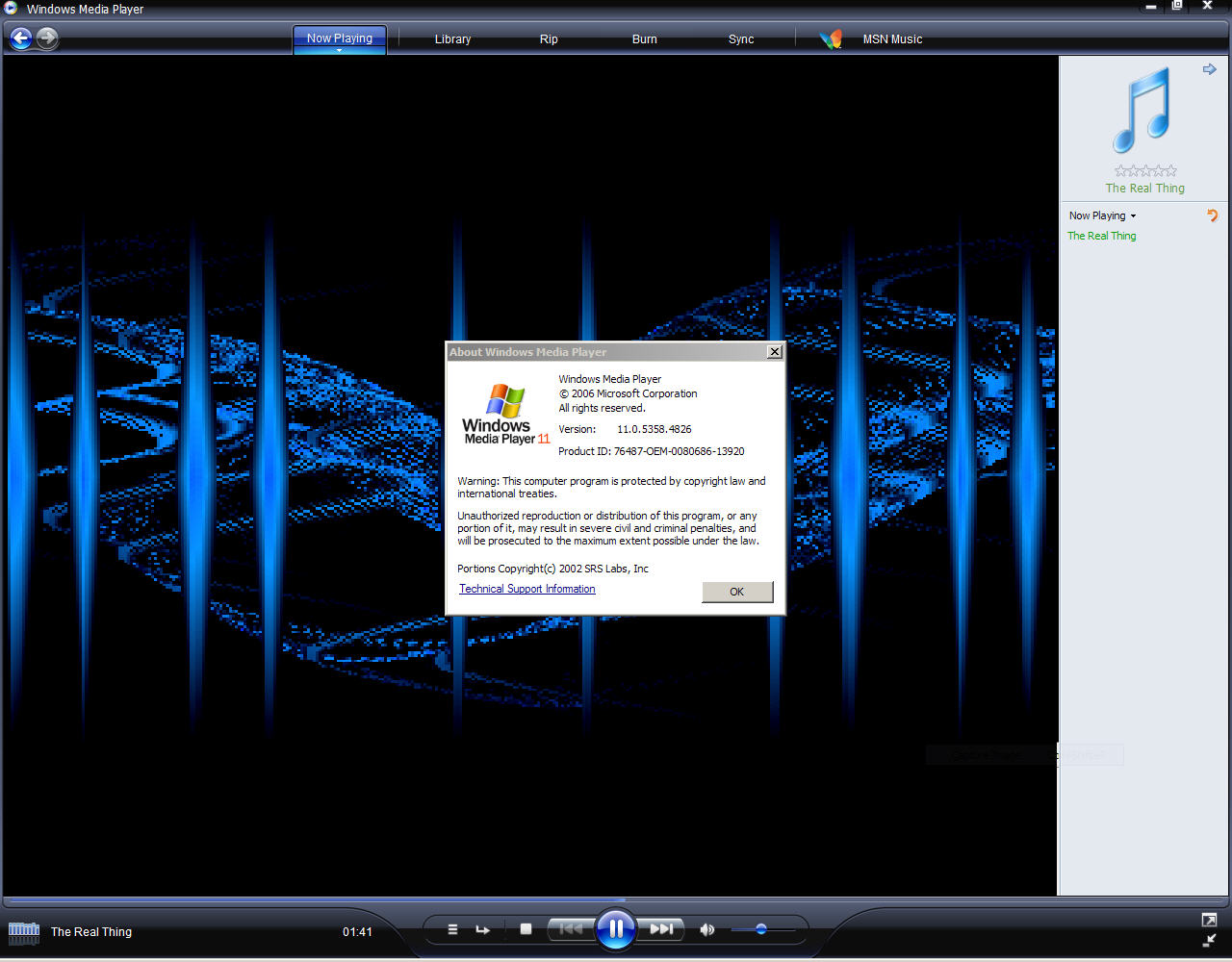
Task: Click the visualization icon beside the song title
Action: [x=24, y=932]
